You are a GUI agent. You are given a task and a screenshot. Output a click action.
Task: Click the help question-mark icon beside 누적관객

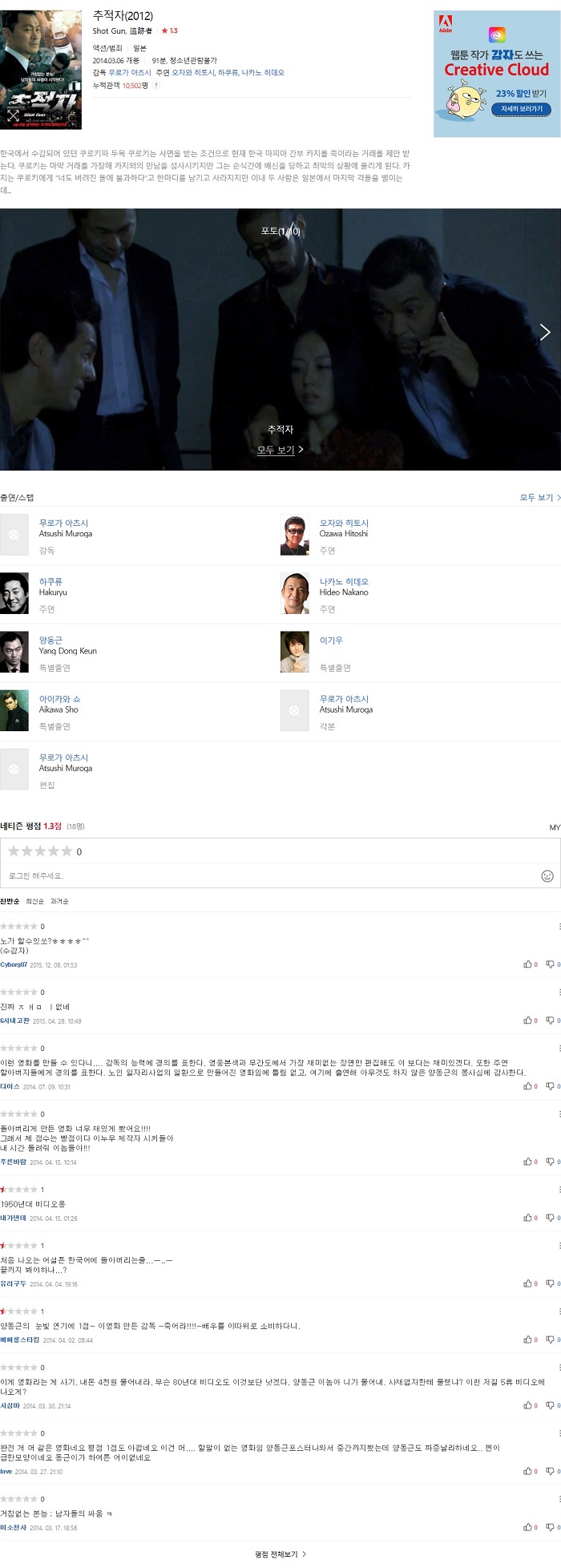155,85
